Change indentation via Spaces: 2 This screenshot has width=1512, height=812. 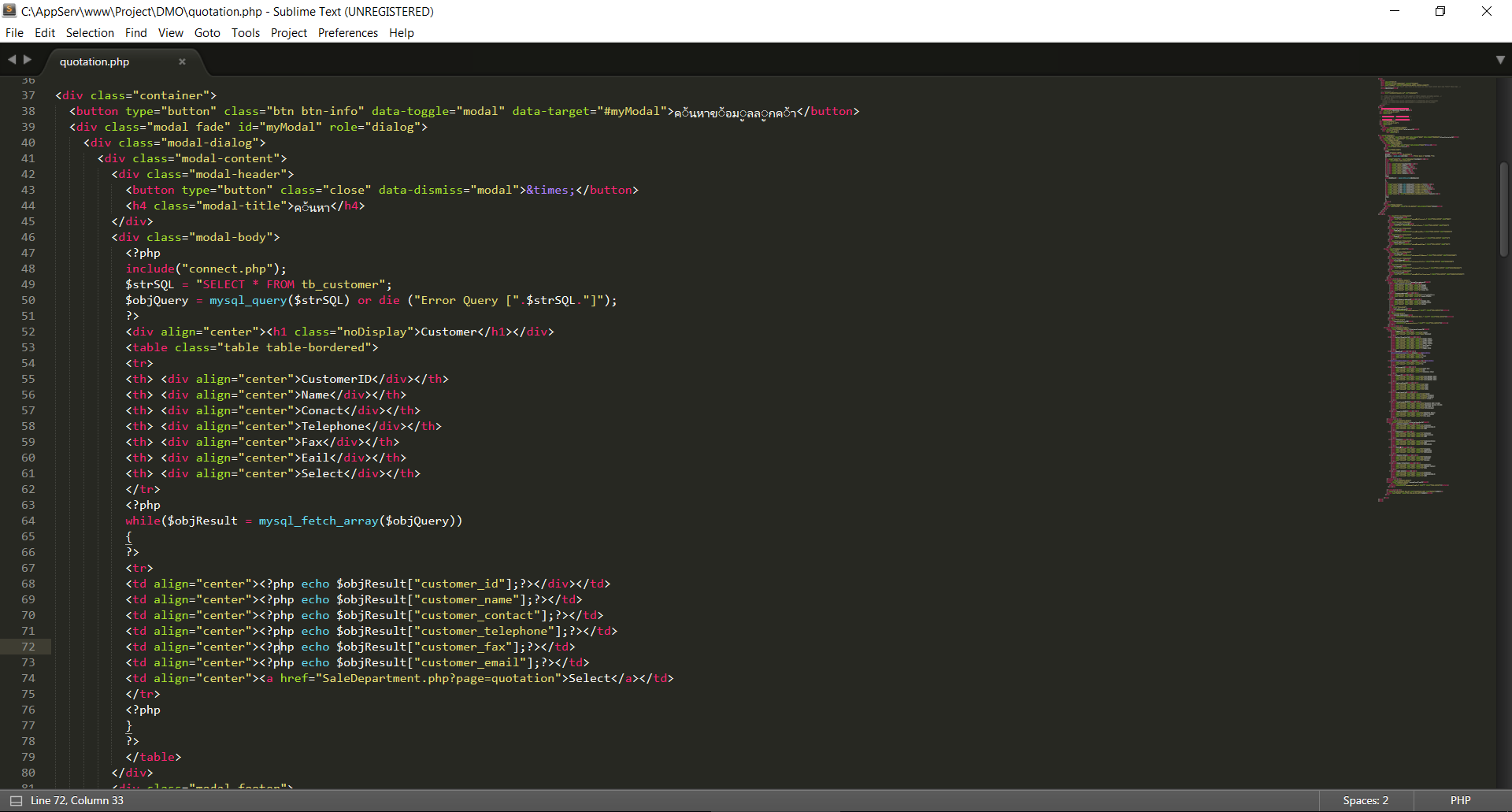tap(1366, 800)
